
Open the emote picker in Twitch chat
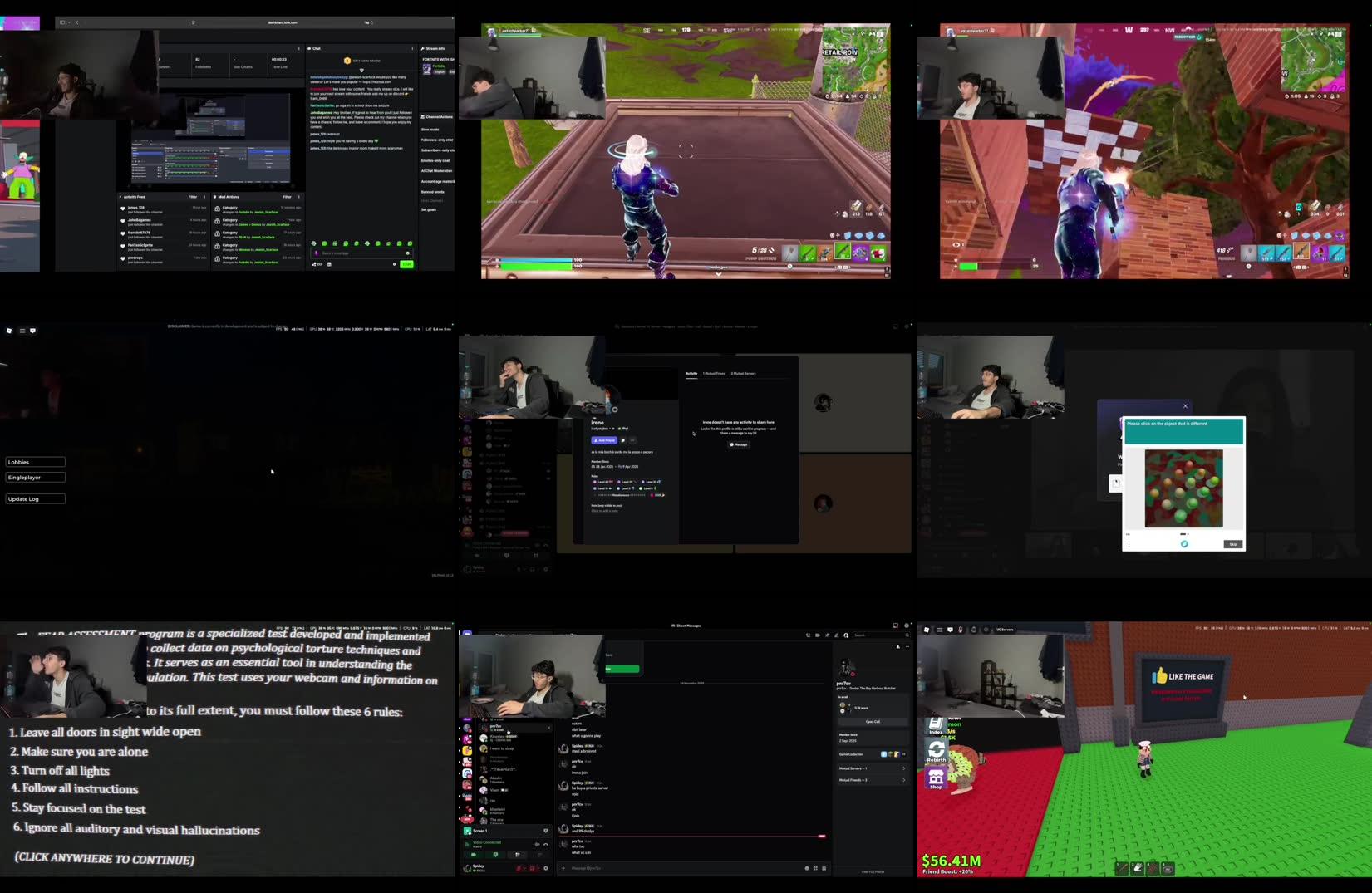pos(407,253)
